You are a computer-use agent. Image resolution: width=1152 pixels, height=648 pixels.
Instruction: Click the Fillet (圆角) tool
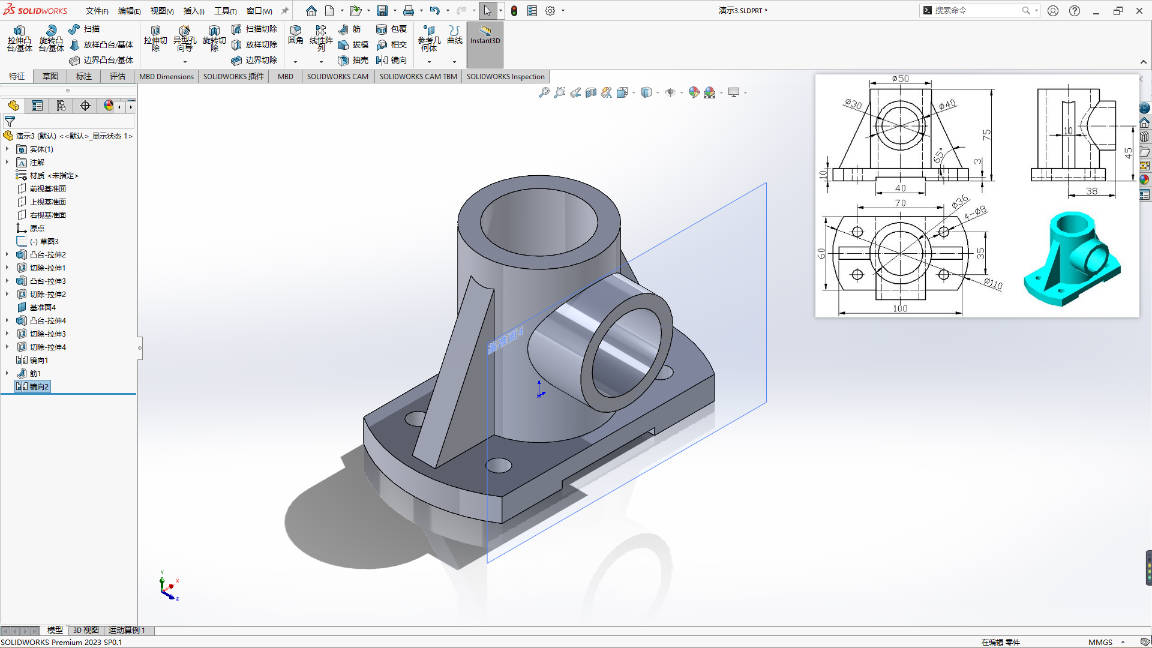[295, 35]
